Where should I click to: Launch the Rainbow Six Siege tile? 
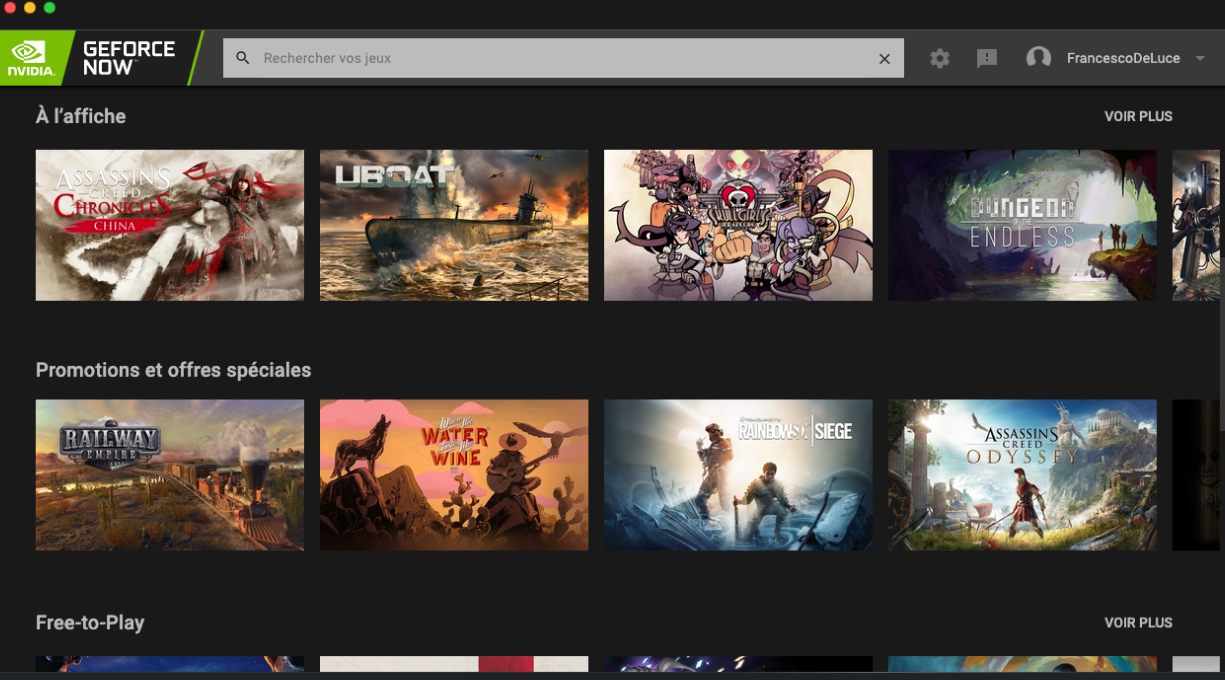tap(738, 474)
